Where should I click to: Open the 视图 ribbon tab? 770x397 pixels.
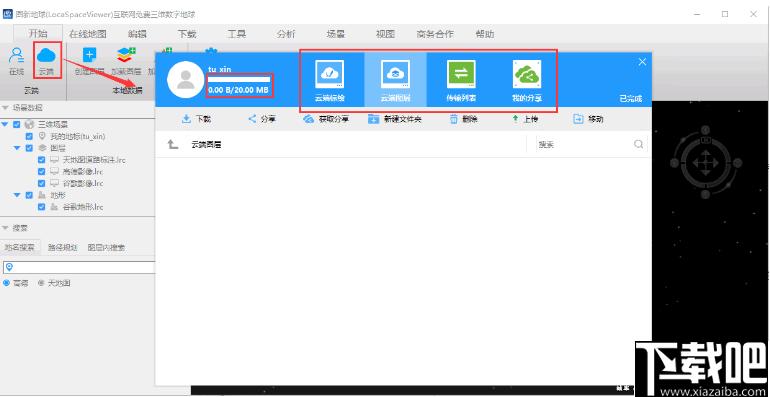[x=385, y=34]
